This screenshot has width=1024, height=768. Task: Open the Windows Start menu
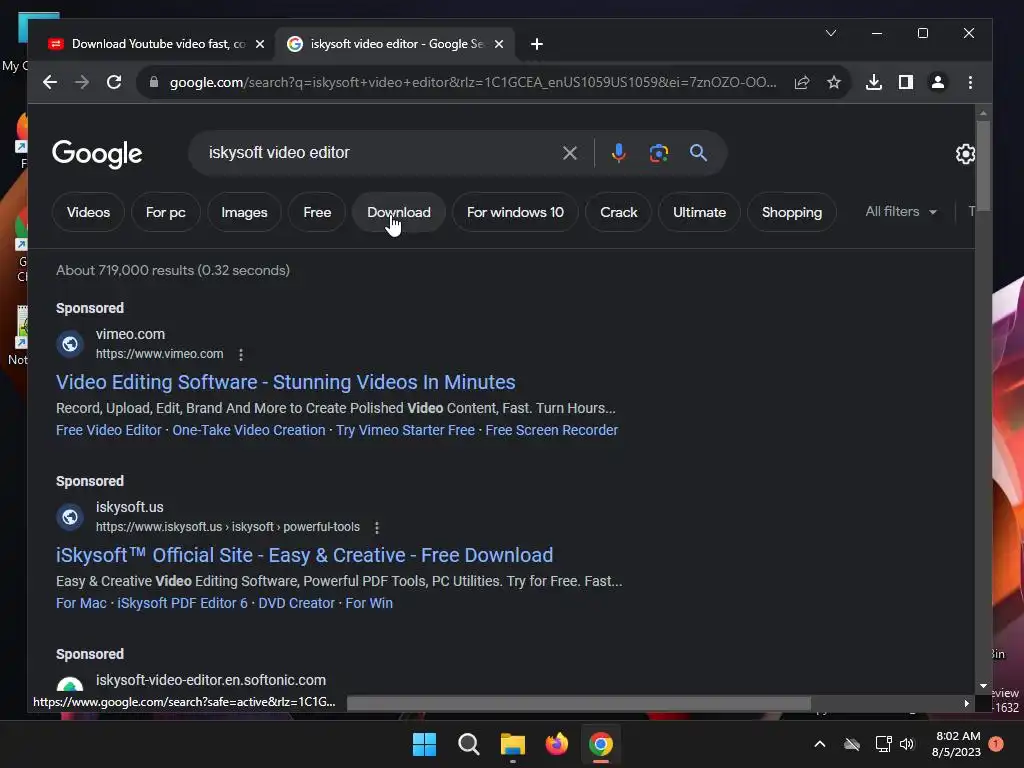[424, 744]
